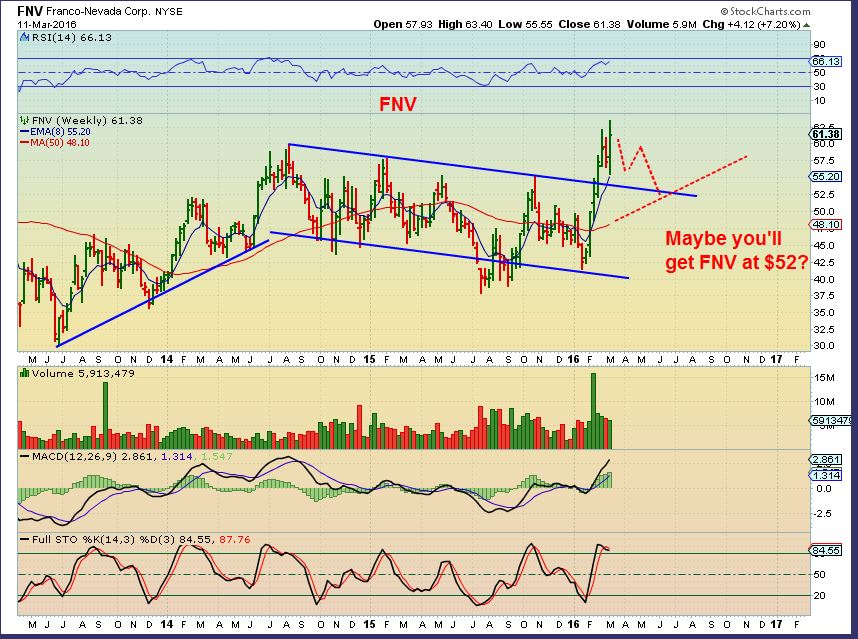858x639 pixels.
Task: Click the FNV (Weekly) candlestick legend icon
Action: (24, 120)
